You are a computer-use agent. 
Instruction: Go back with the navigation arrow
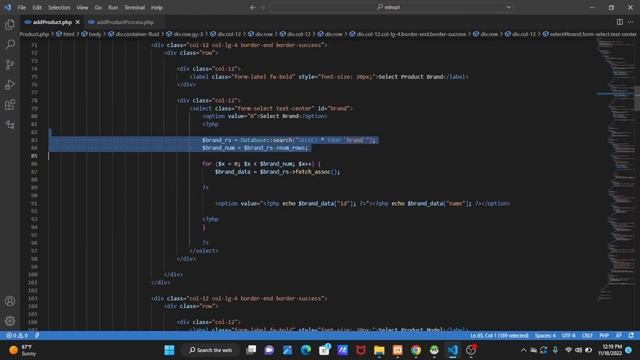click(x=253, y=7)
